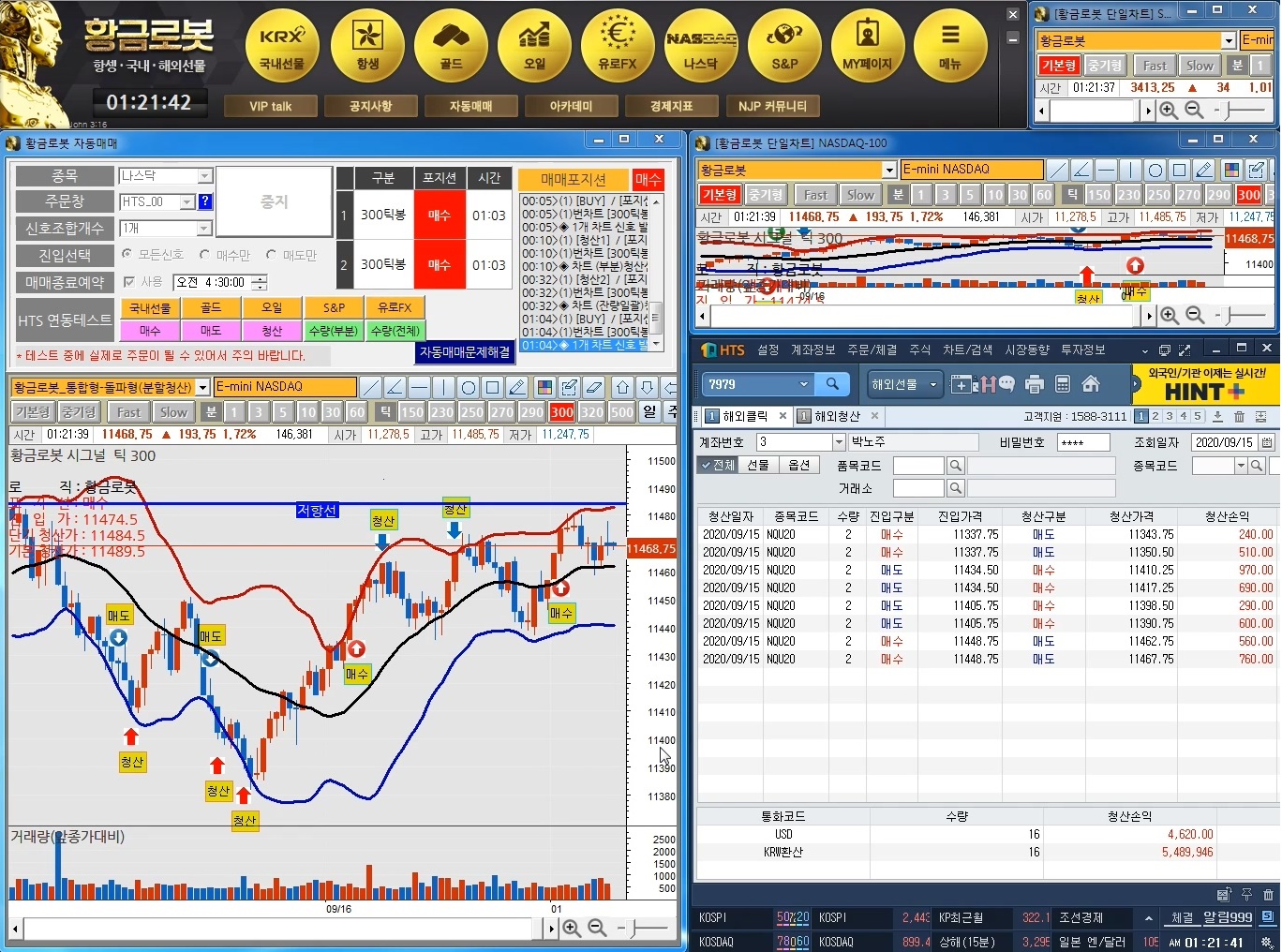Go to HTS home icon
The height and width of the screenshot is (952, 1282).
1091,384
